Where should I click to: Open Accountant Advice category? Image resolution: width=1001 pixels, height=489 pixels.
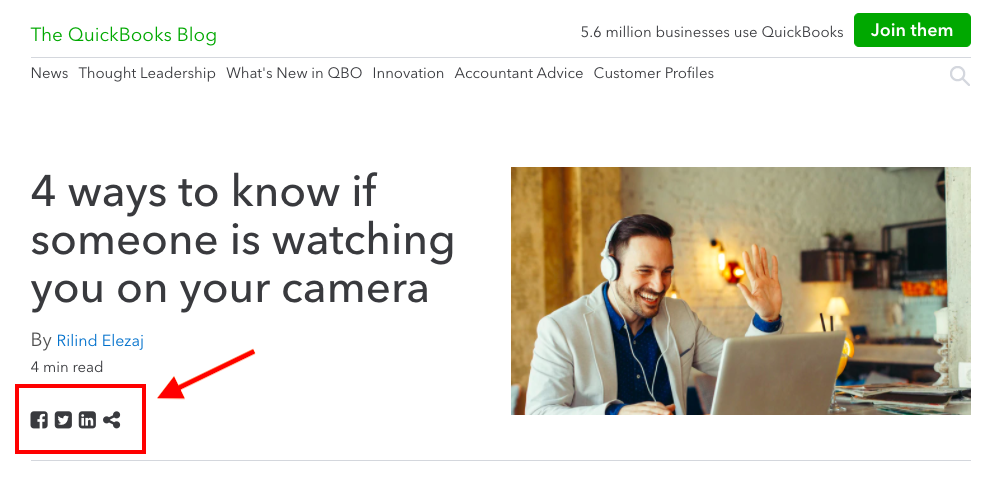519,73
